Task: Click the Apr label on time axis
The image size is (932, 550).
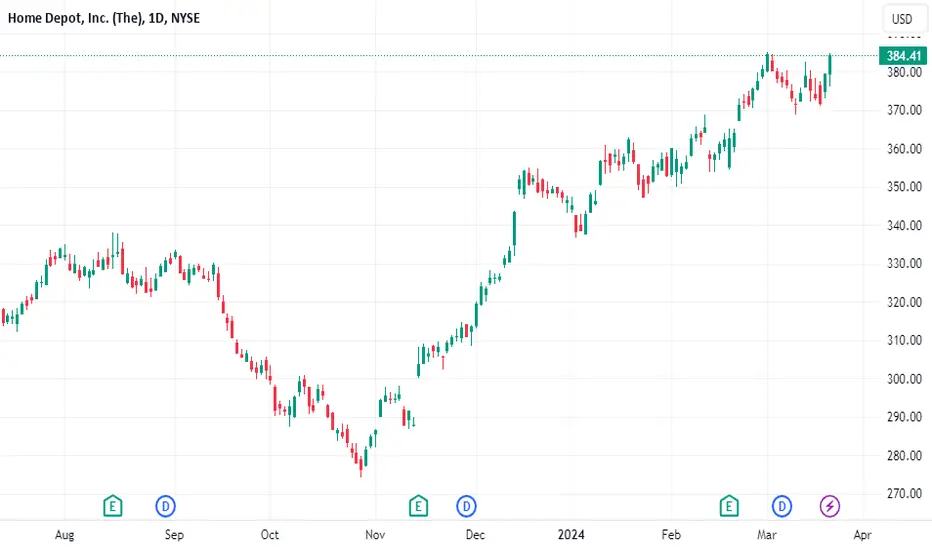Action: click(862, 535)
